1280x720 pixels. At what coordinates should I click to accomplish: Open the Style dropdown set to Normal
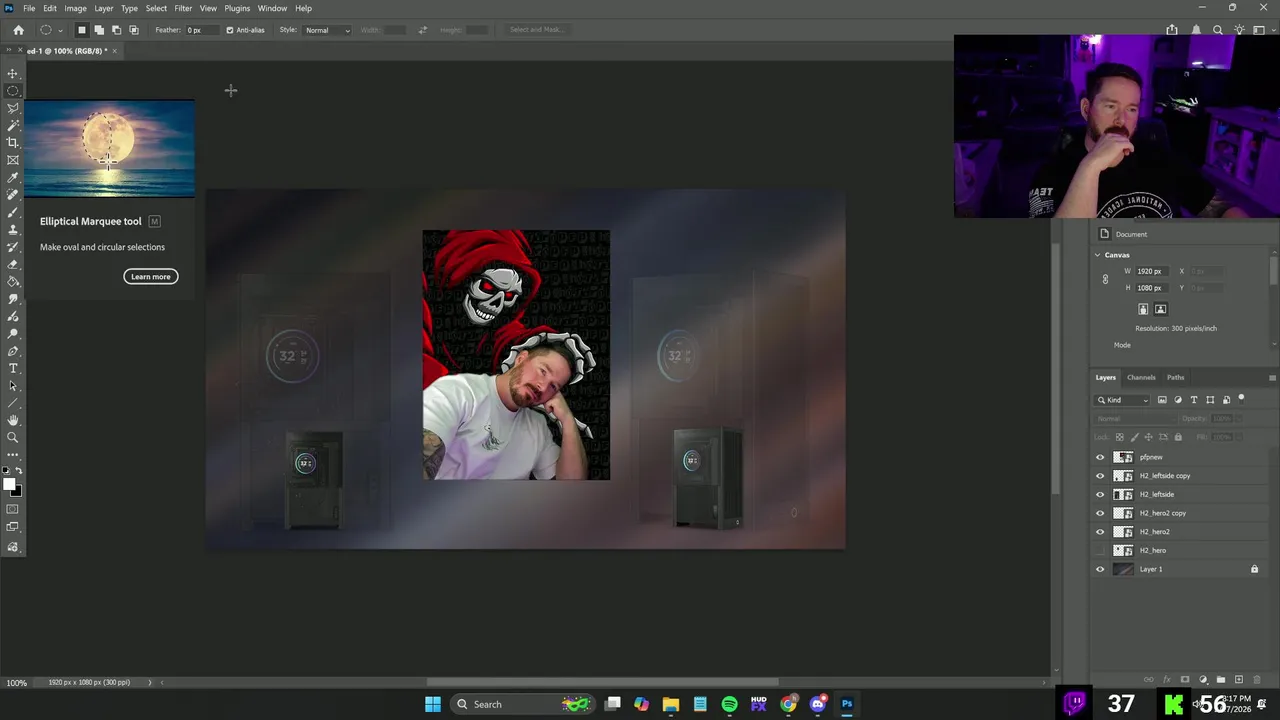point(327,30)
